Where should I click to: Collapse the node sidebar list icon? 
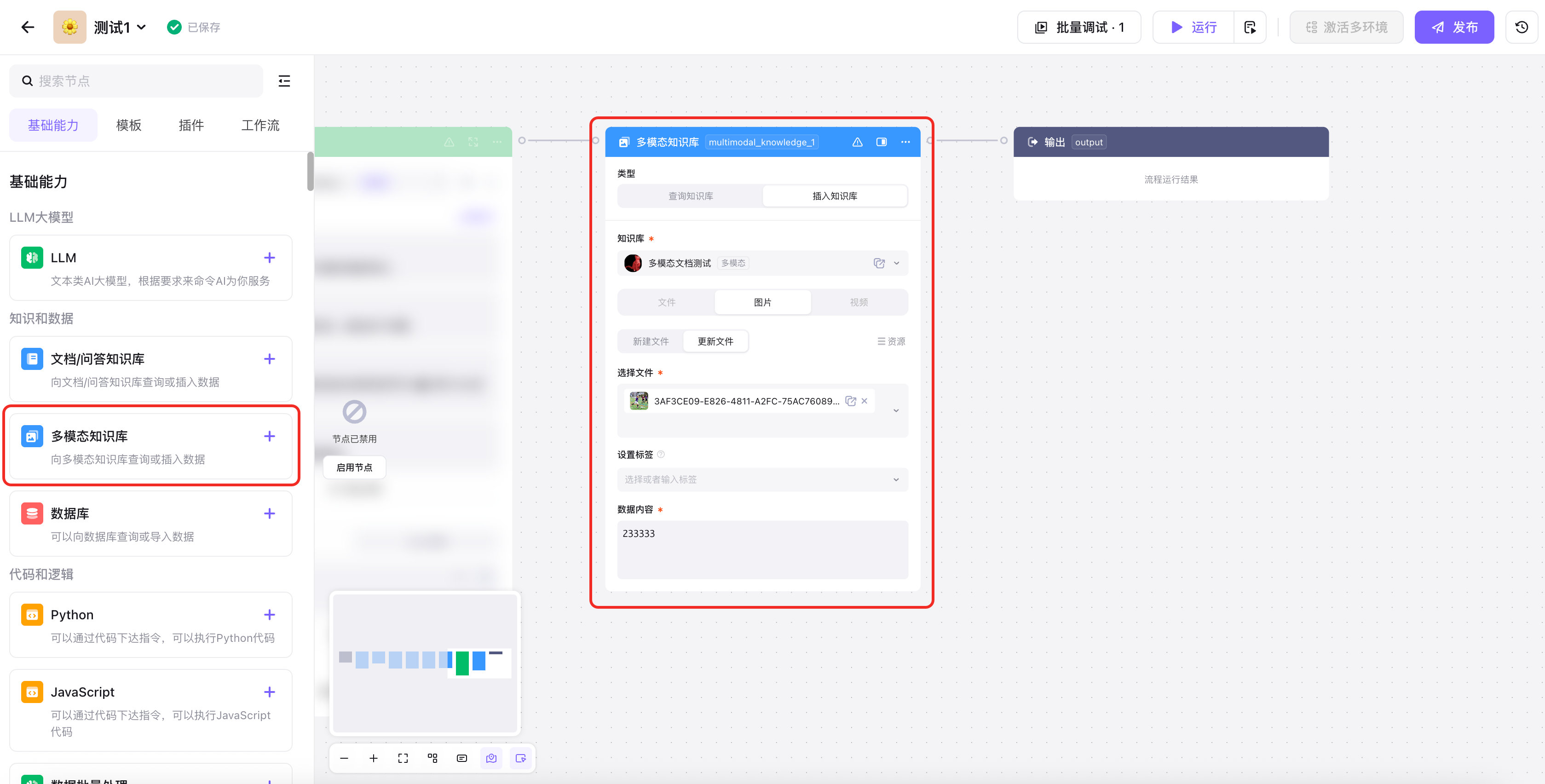[284, 81]
